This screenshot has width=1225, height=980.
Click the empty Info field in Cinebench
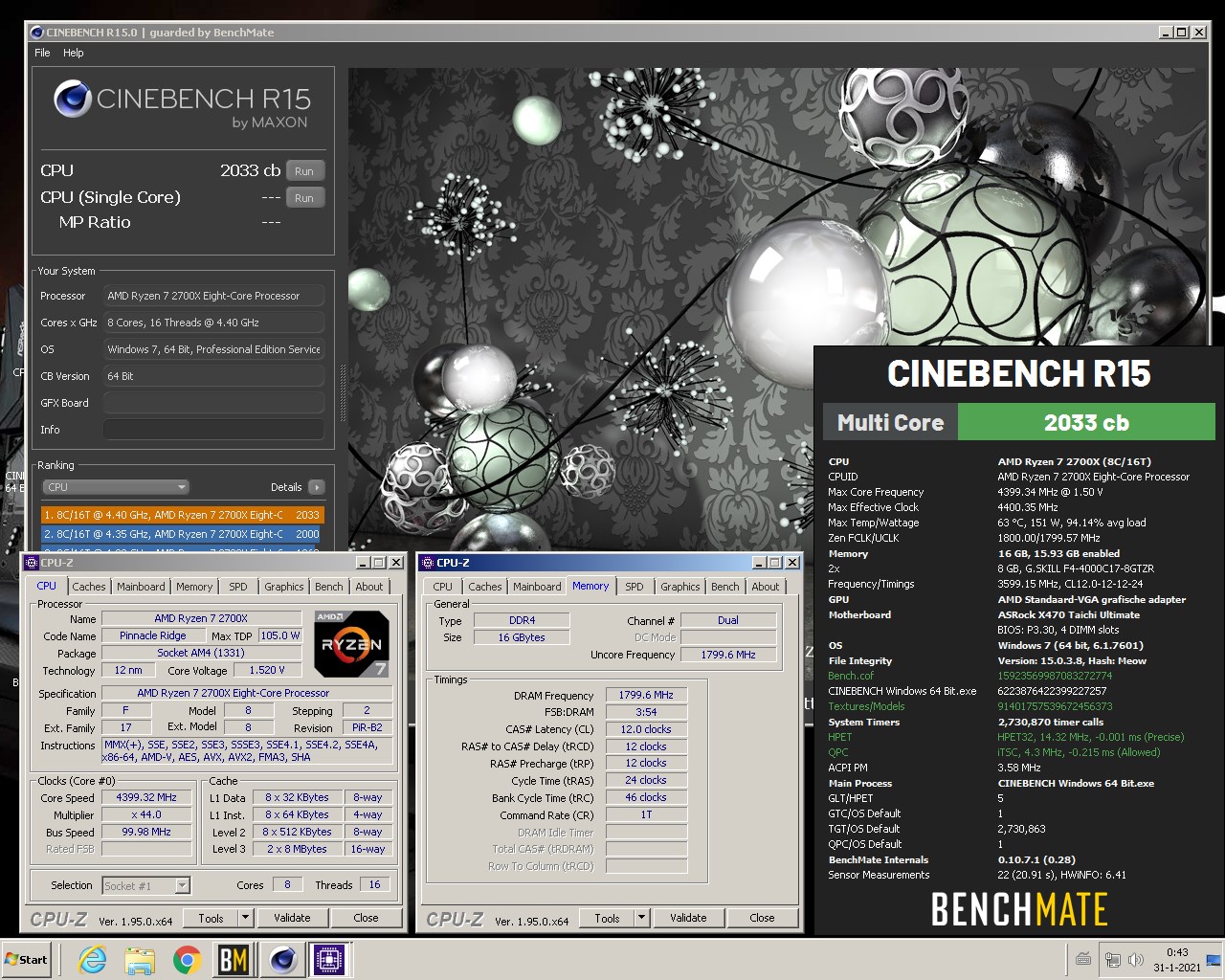click(213, 430)
